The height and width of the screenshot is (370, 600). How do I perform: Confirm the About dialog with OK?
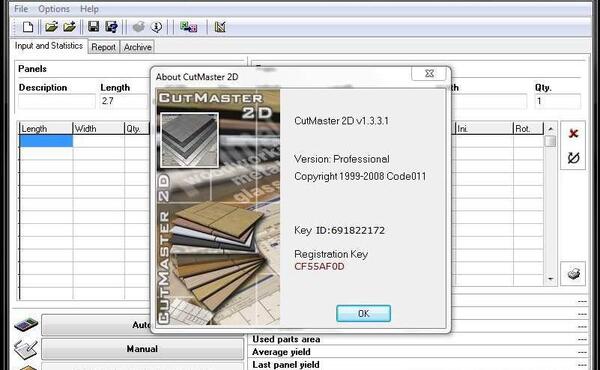point(364,313)
